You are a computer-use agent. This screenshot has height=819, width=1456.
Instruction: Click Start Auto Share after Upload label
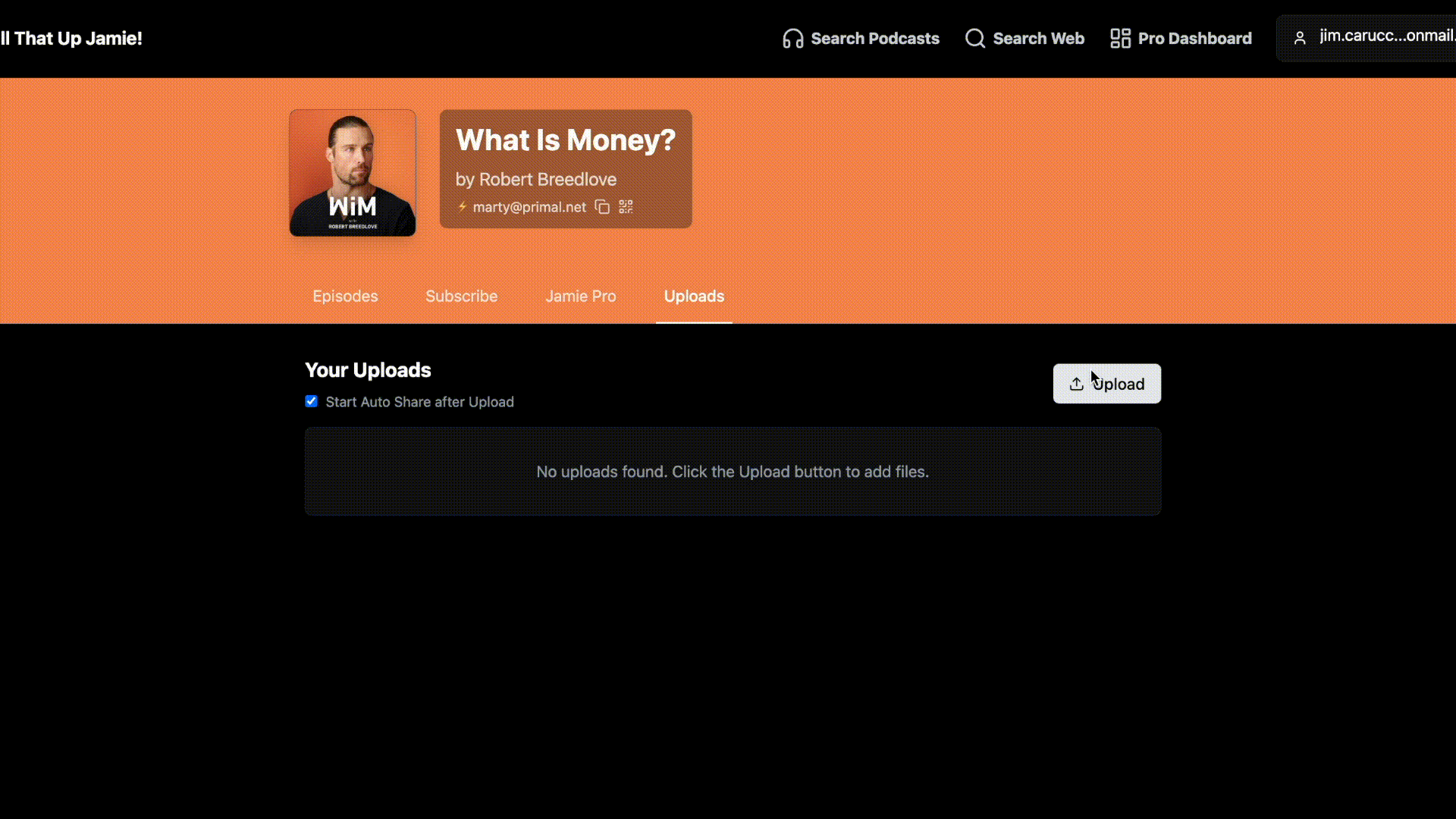(x=419, y=402)
